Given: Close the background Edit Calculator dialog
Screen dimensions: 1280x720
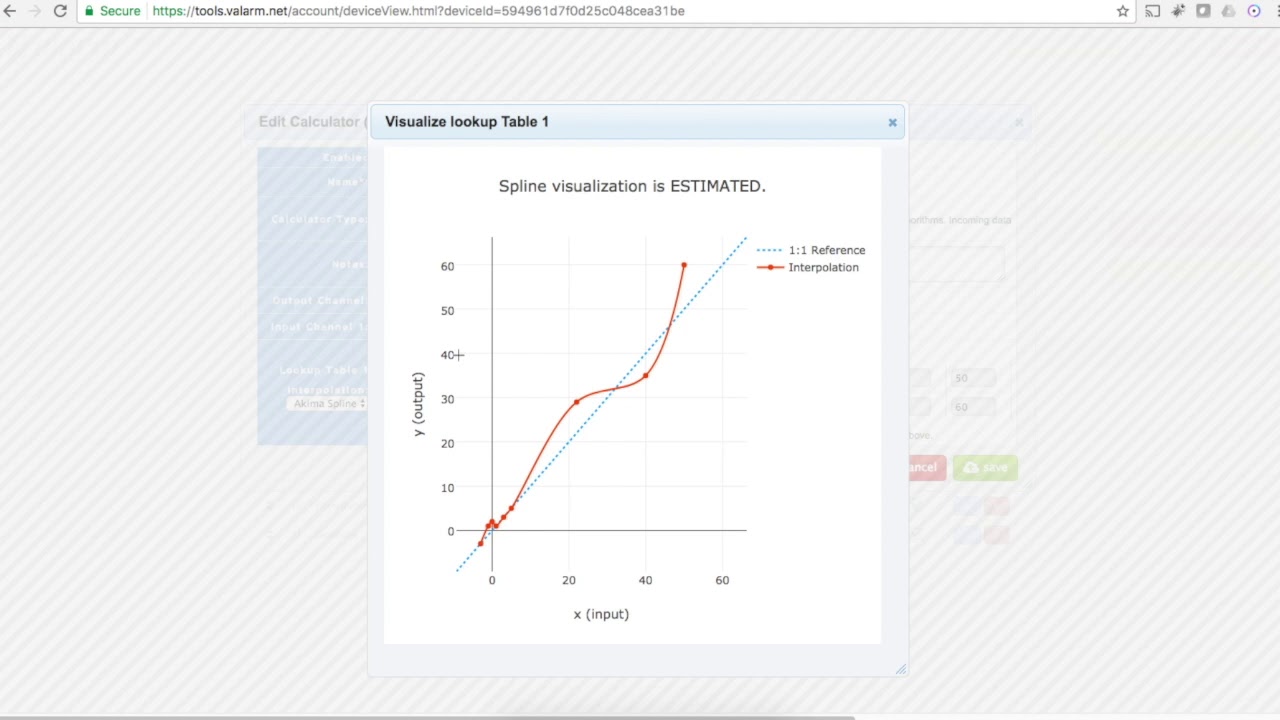Looking at the screenshot, I should [x=1018, y=122].
